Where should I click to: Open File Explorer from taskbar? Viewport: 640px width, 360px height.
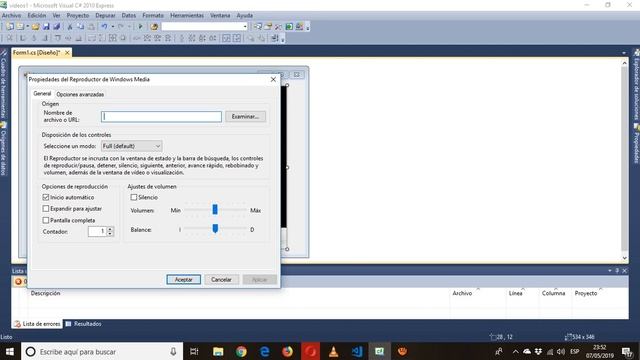coord(218,351)
